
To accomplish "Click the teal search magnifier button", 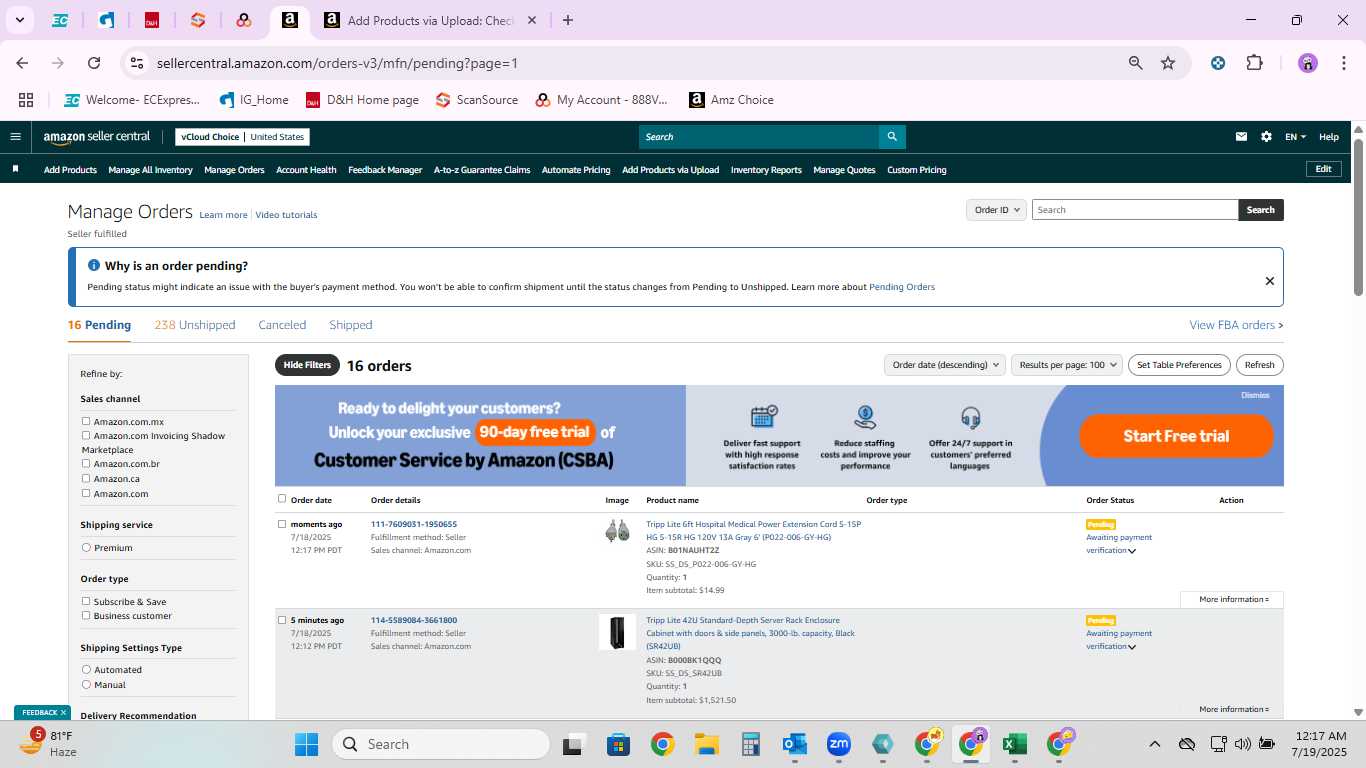I will coord(892,137).
